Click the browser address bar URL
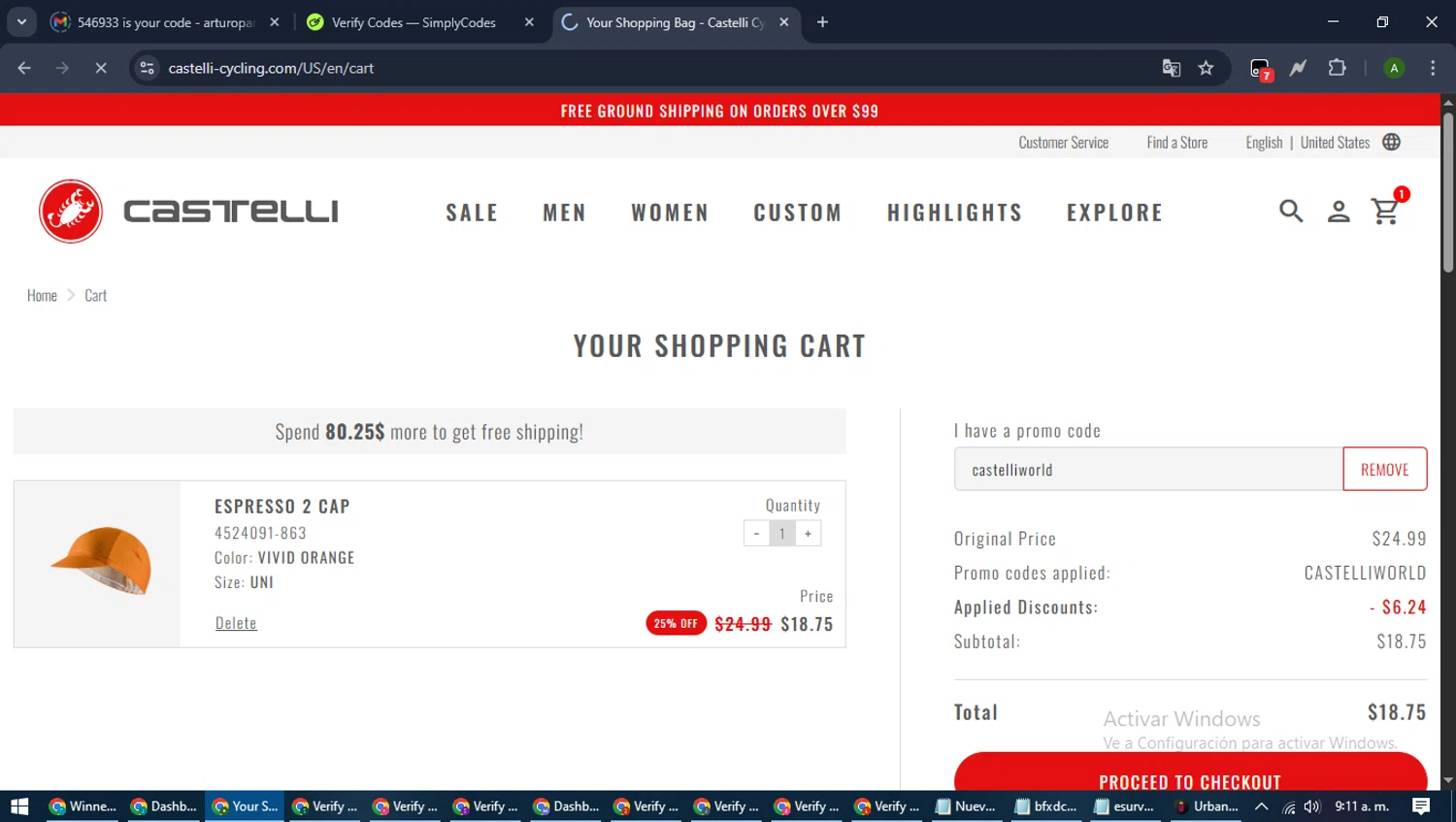Viewport: 1456px width, 822px height. (271, 68)
